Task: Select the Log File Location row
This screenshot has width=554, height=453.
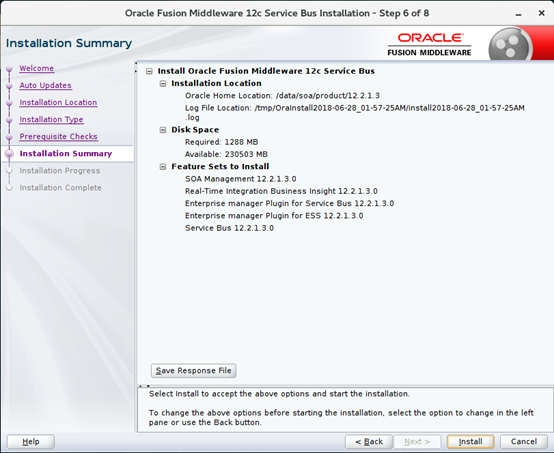Action: [x=355, y=113]
